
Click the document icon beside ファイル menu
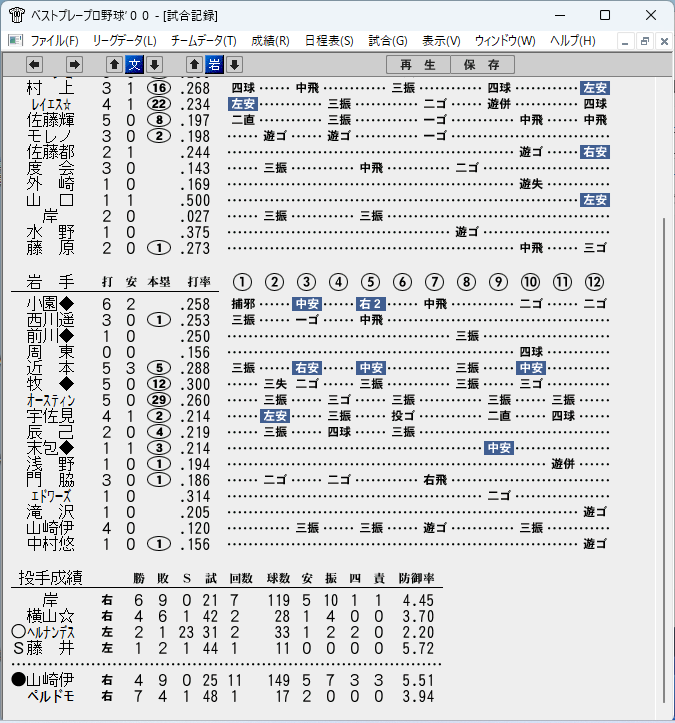tap(15, 41)
